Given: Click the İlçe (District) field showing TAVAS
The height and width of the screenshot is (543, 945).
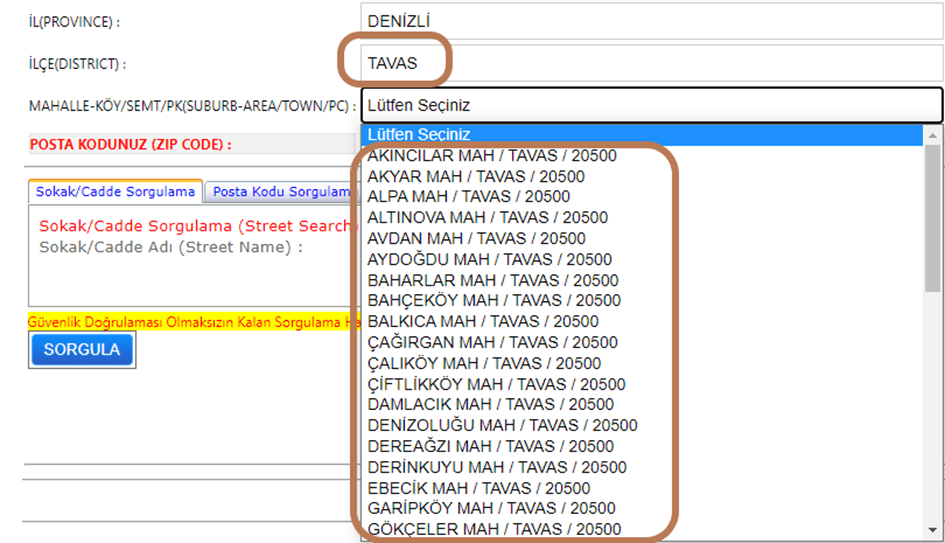Looking at the screenshot, I should pos(650,63).
